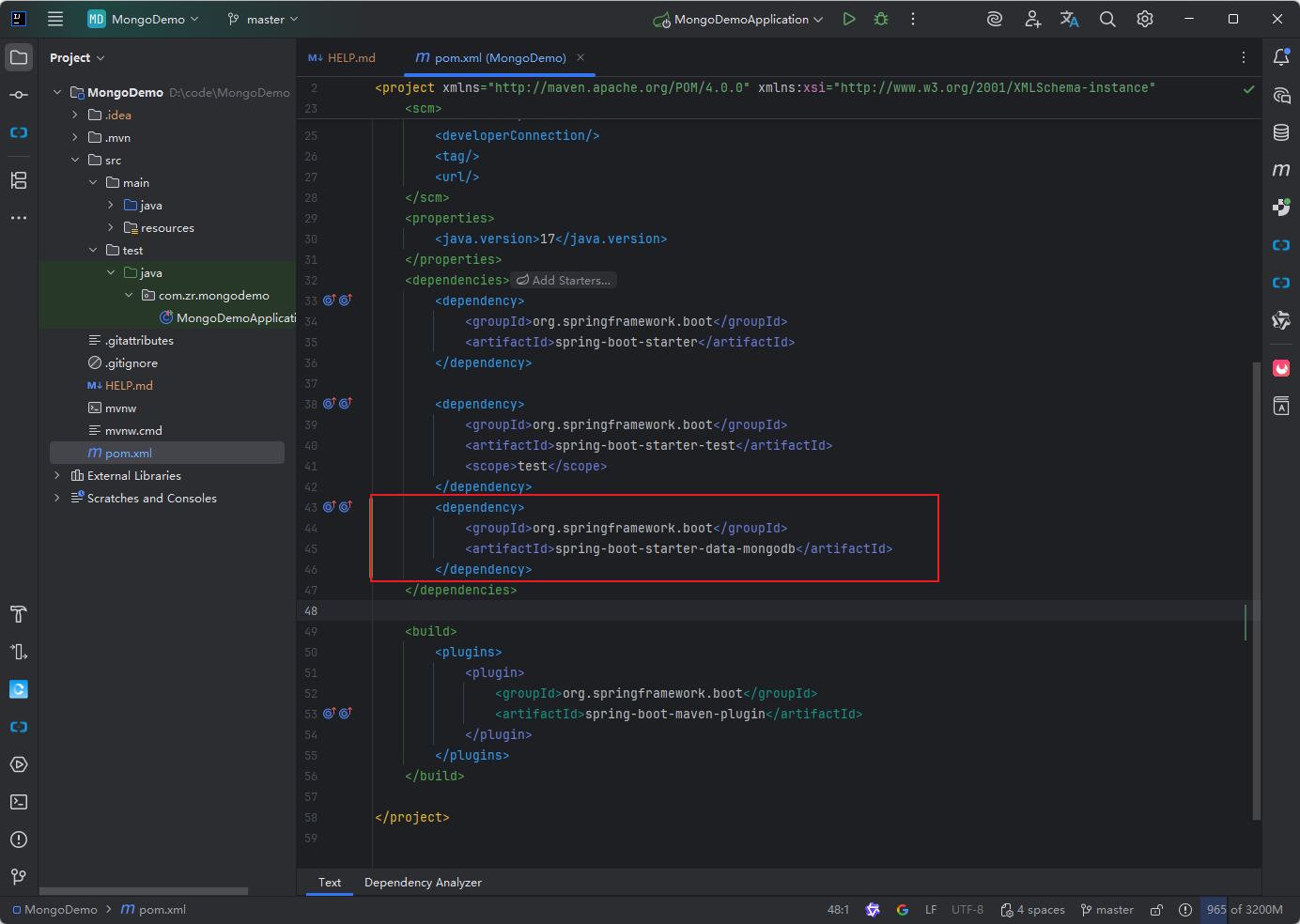Open Code With Me add-user icon
The image size is (1300, 924).
[x=1033, y=19]
